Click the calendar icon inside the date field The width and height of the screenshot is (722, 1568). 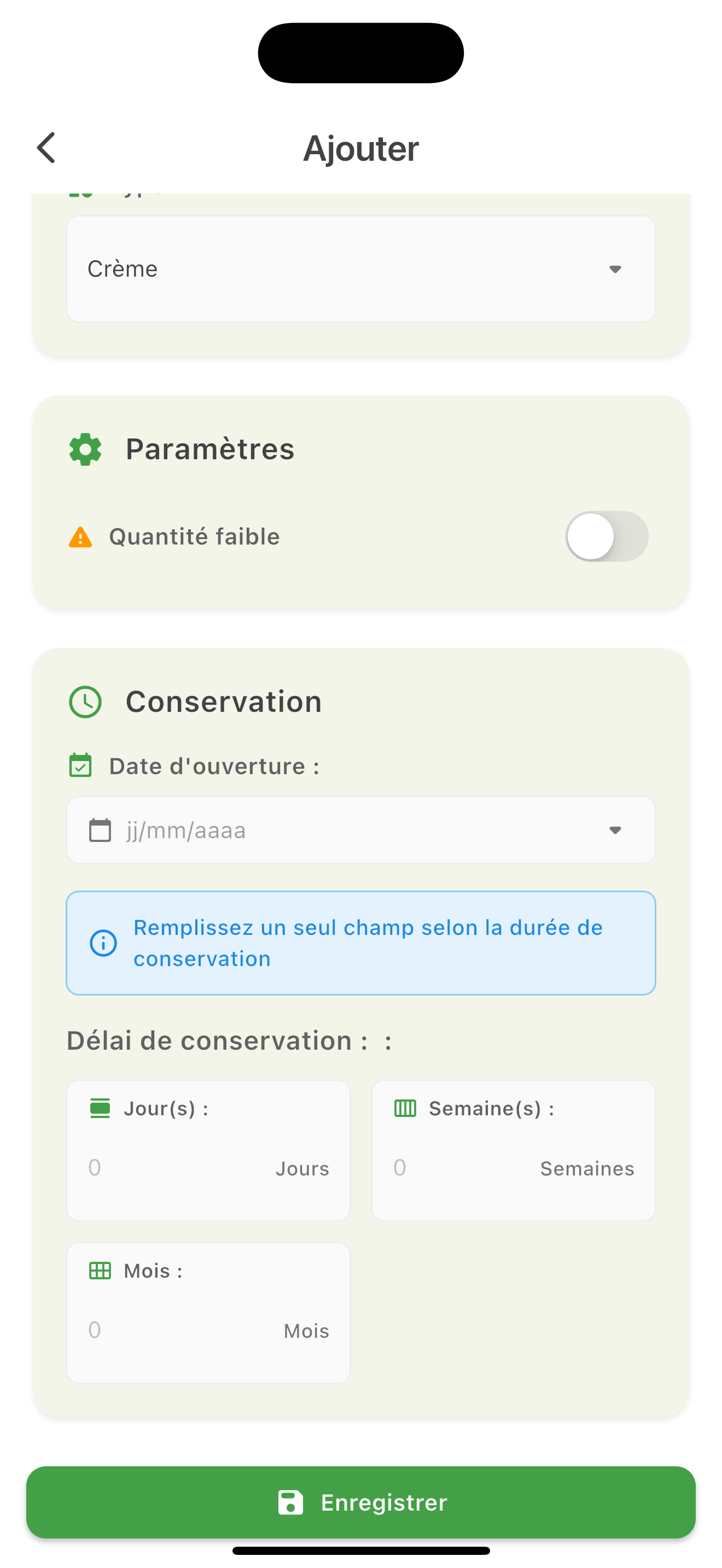click(101, 830)
